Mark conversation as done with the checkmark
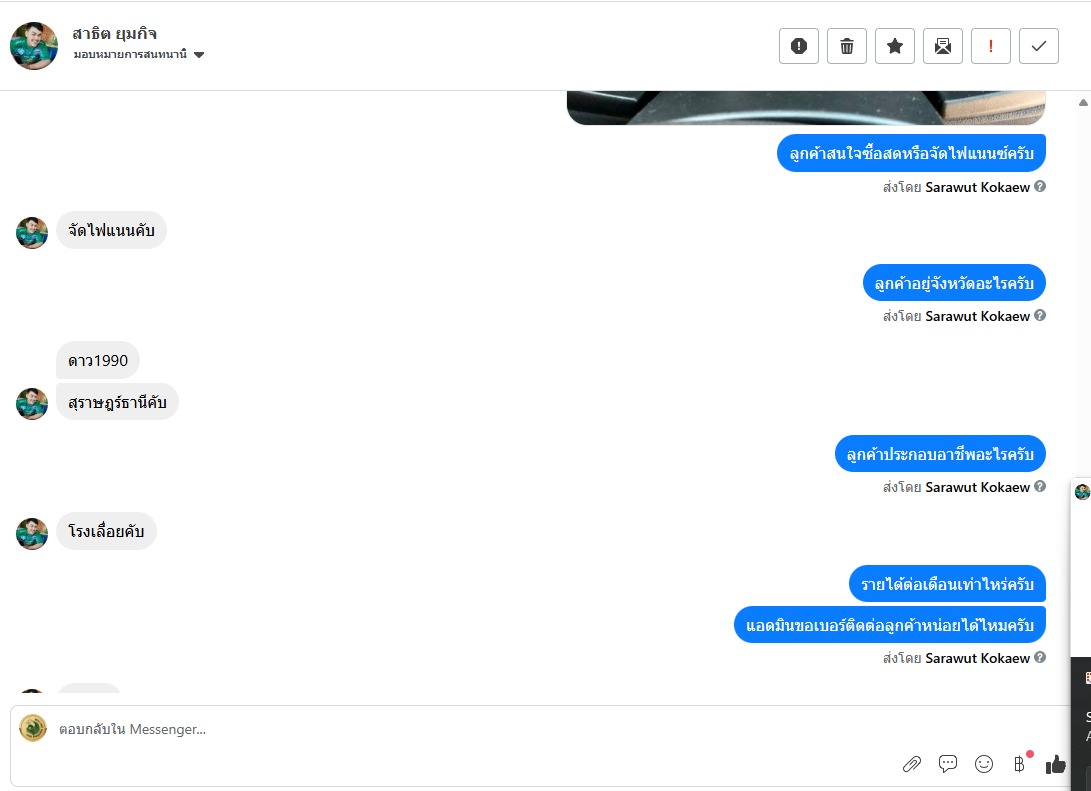 tap(1039, 46)
